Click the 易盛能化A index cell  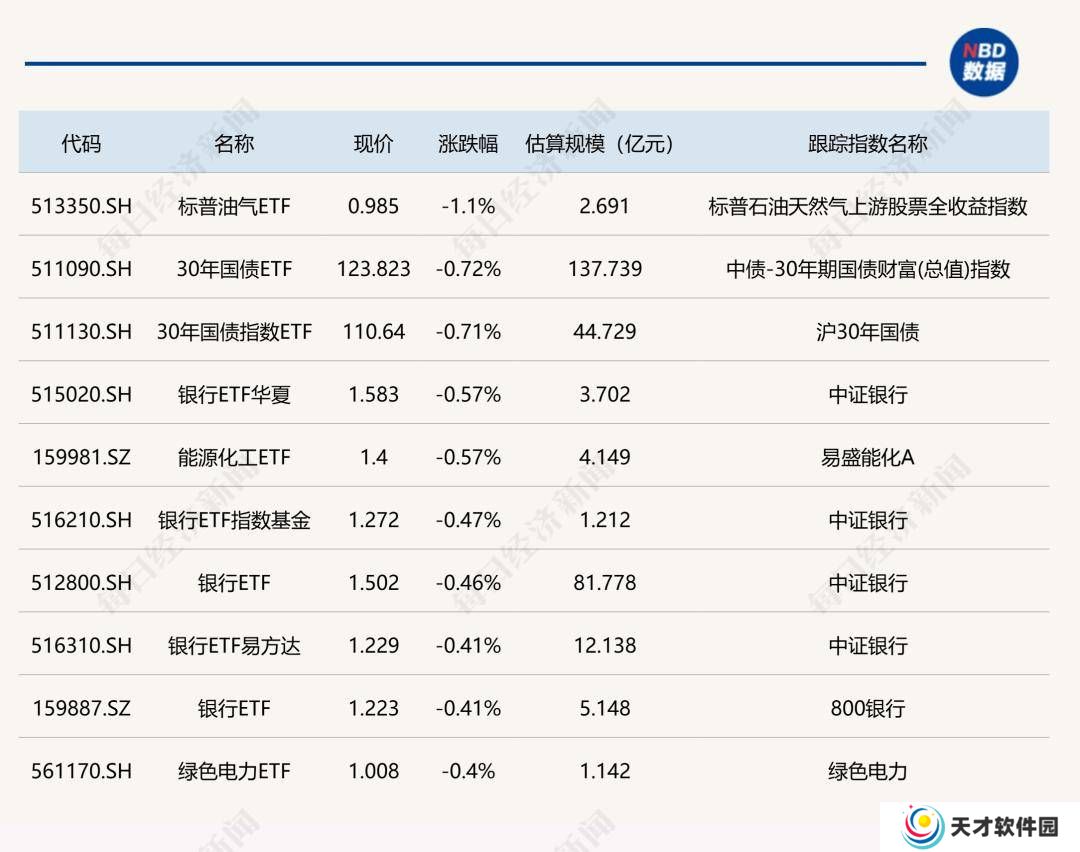coord(868,457)
